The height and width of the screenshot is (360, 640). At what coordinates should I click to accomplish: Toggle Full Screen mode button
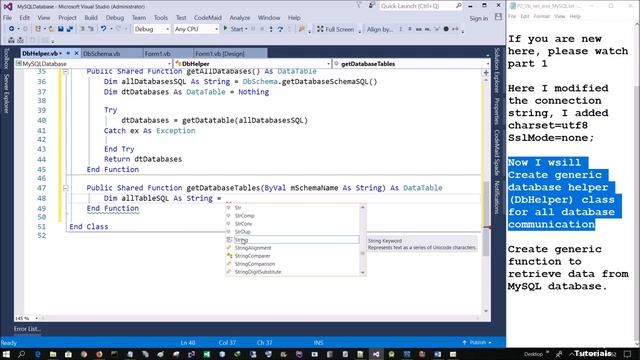336,29
